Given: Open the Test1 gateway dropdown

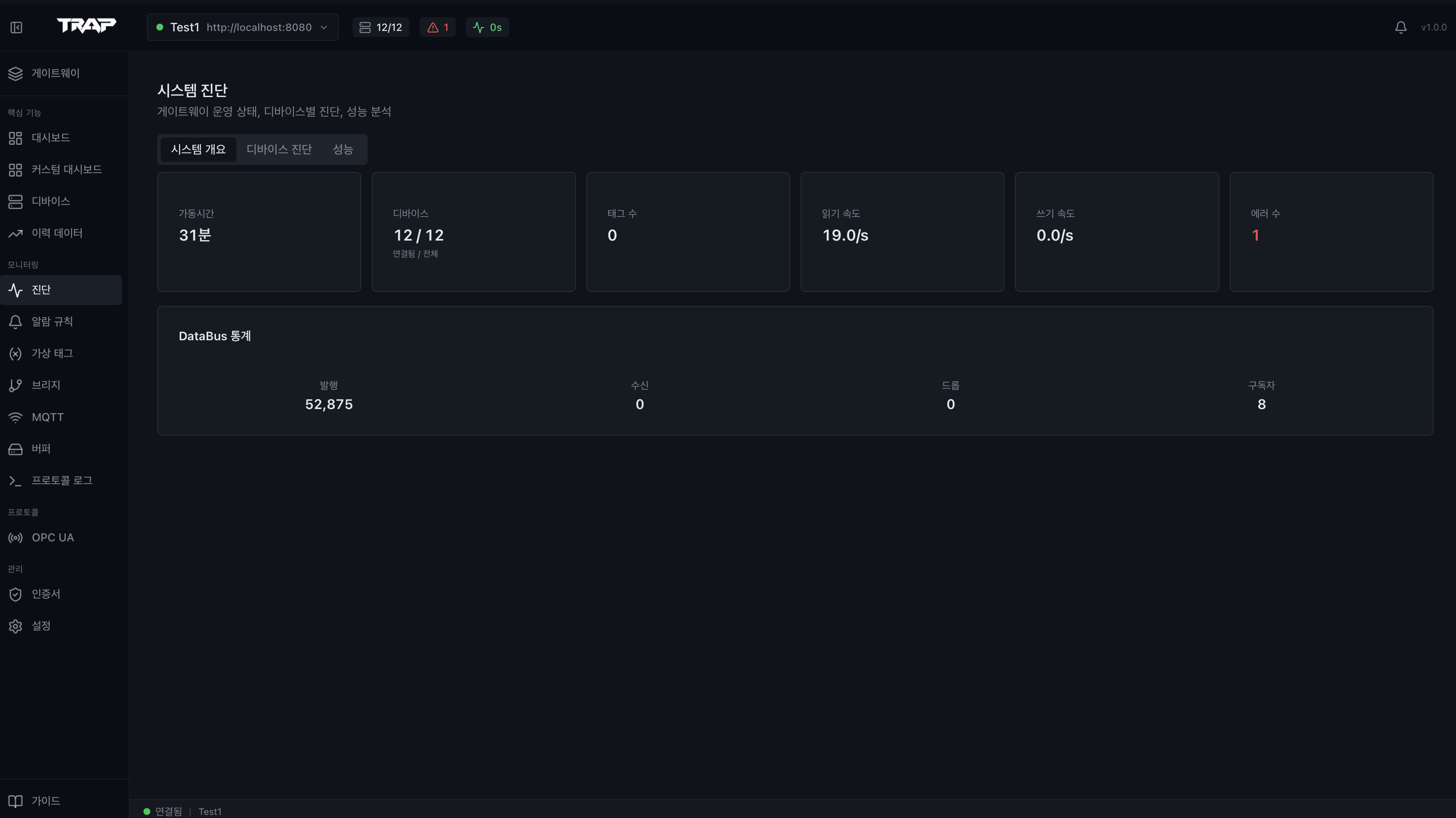Looking at the screenshot, I should coord(243,27).
